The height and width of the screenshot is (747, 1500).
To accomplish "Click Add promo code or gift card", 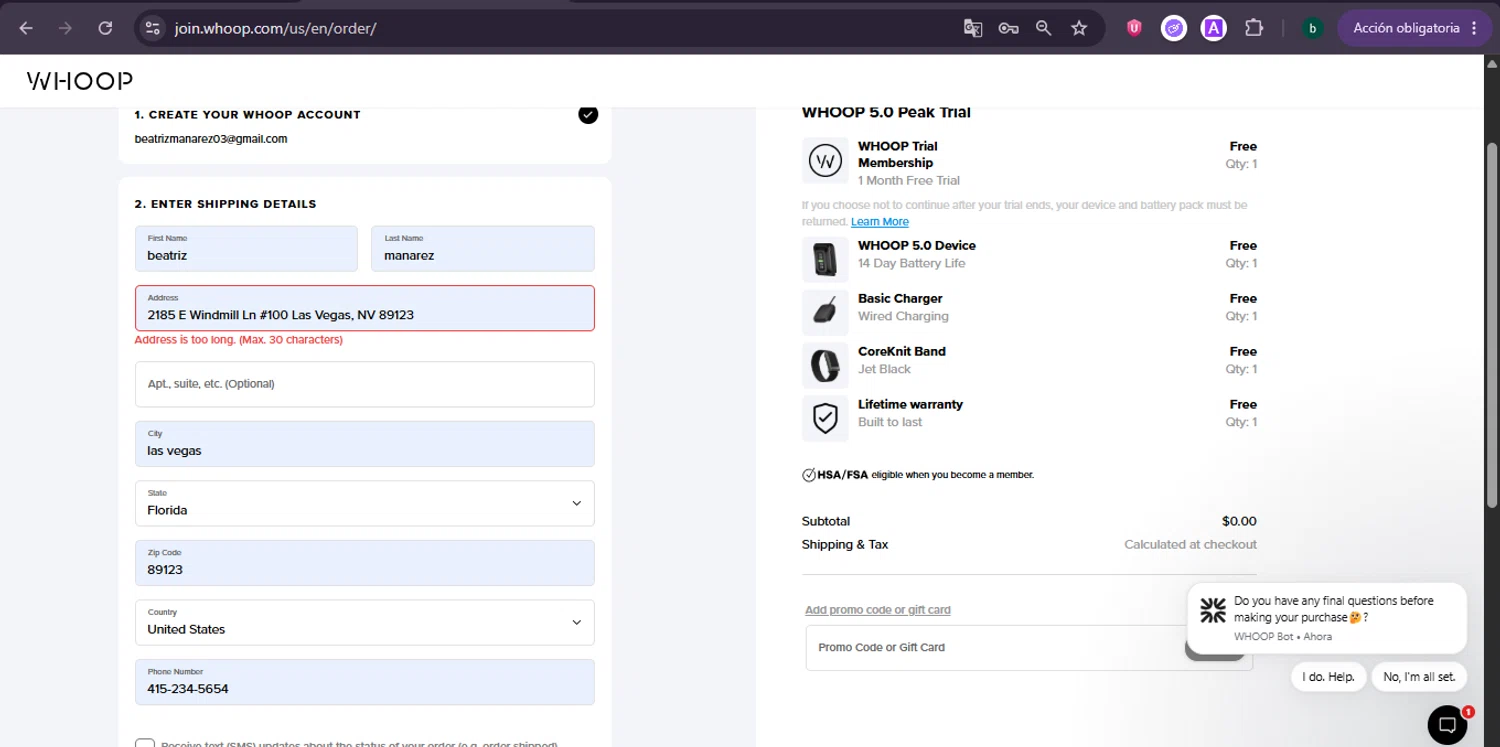I will coord(878,610).
